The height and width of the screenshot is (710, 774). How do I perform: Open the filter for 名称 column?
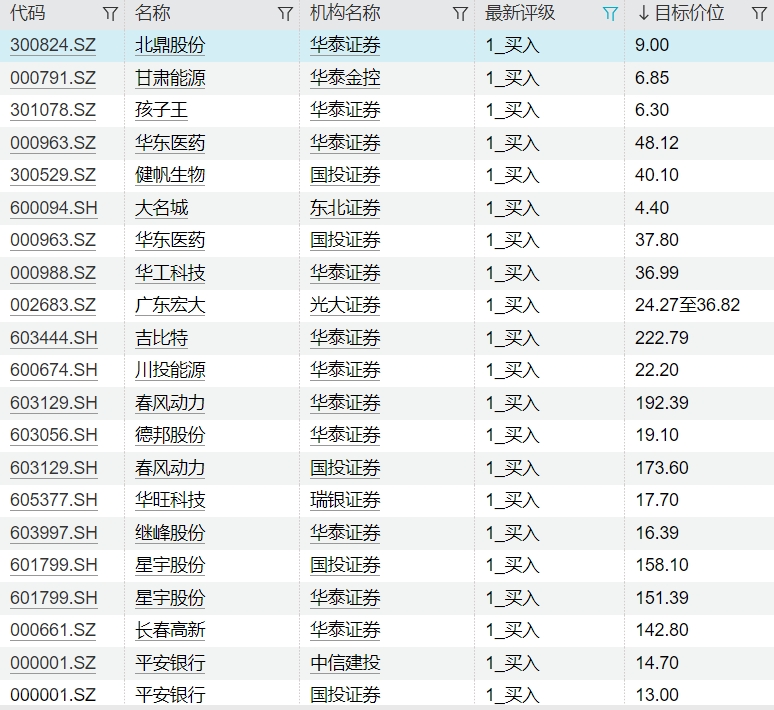click(x=285, y=14)
